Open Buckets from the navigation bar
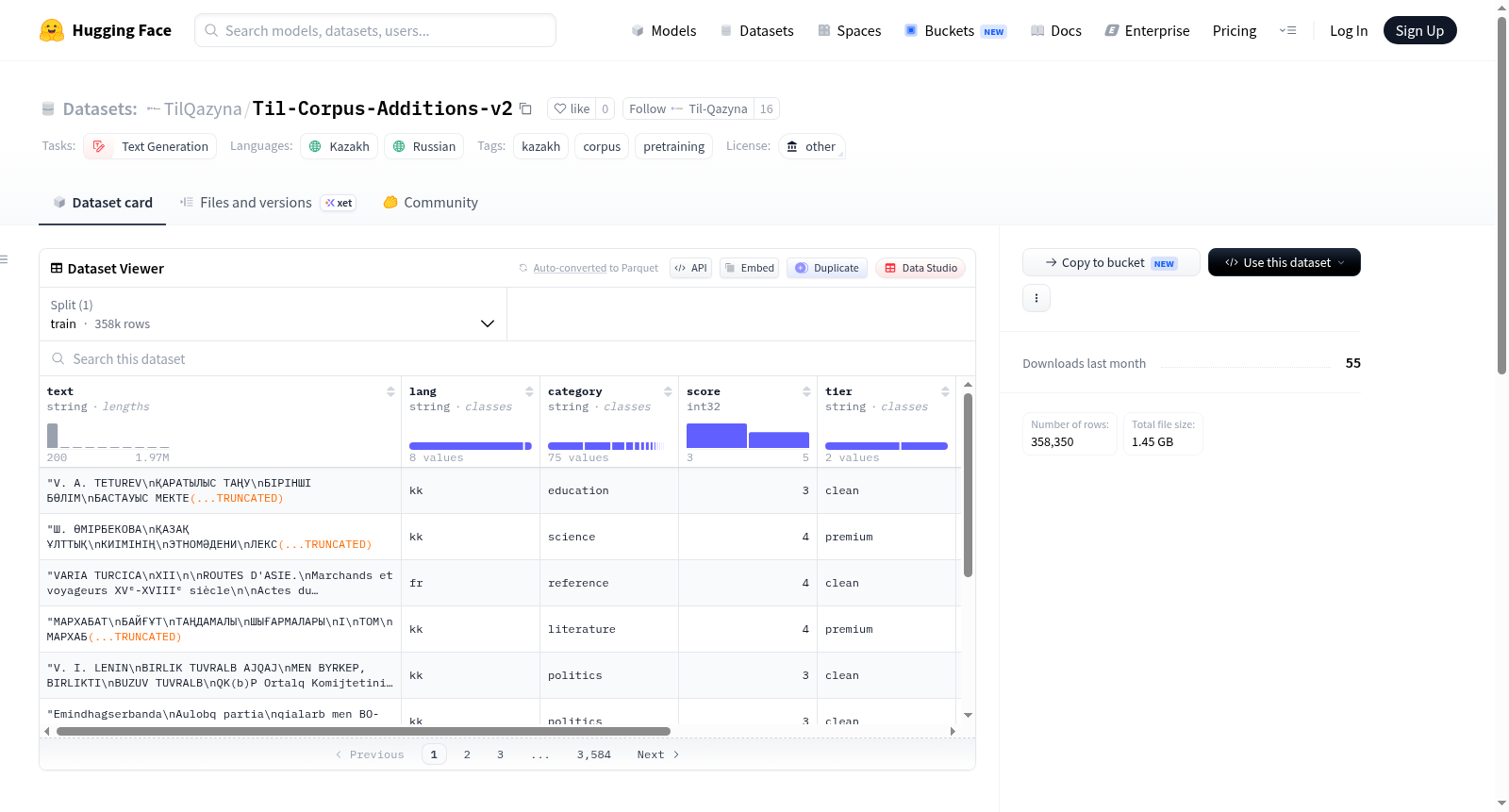Viewport: 1509px width, 812px height. 955,30
